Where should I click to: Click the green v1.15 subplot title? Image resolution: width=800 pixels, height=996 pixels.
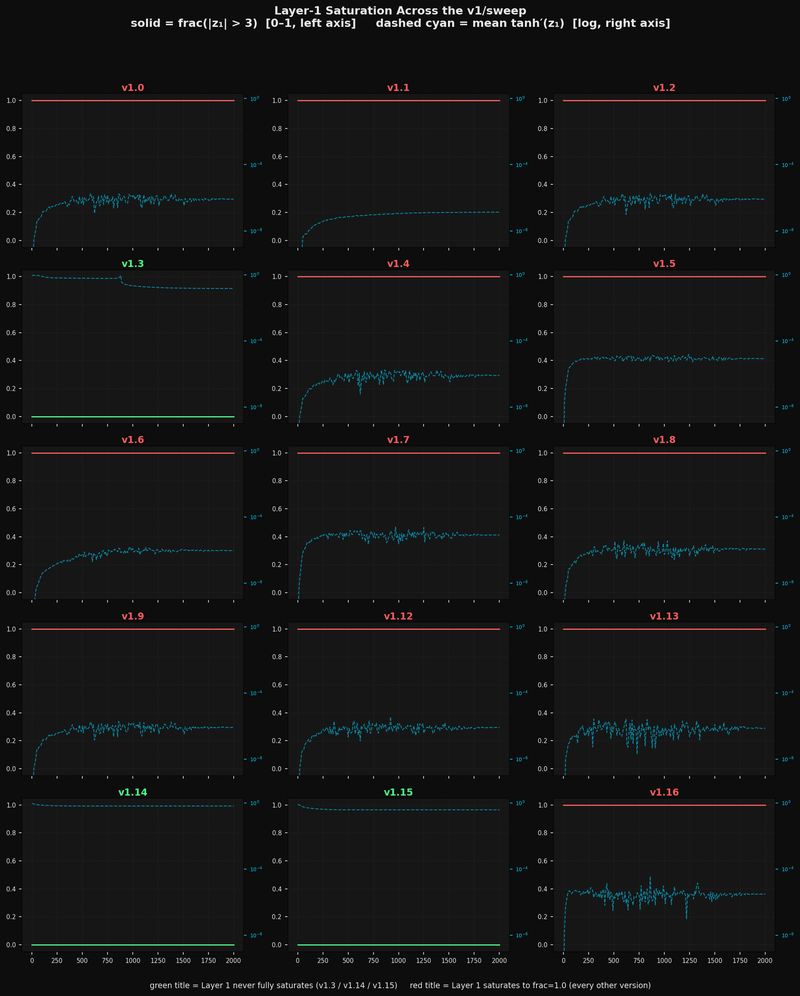(398, 792)
